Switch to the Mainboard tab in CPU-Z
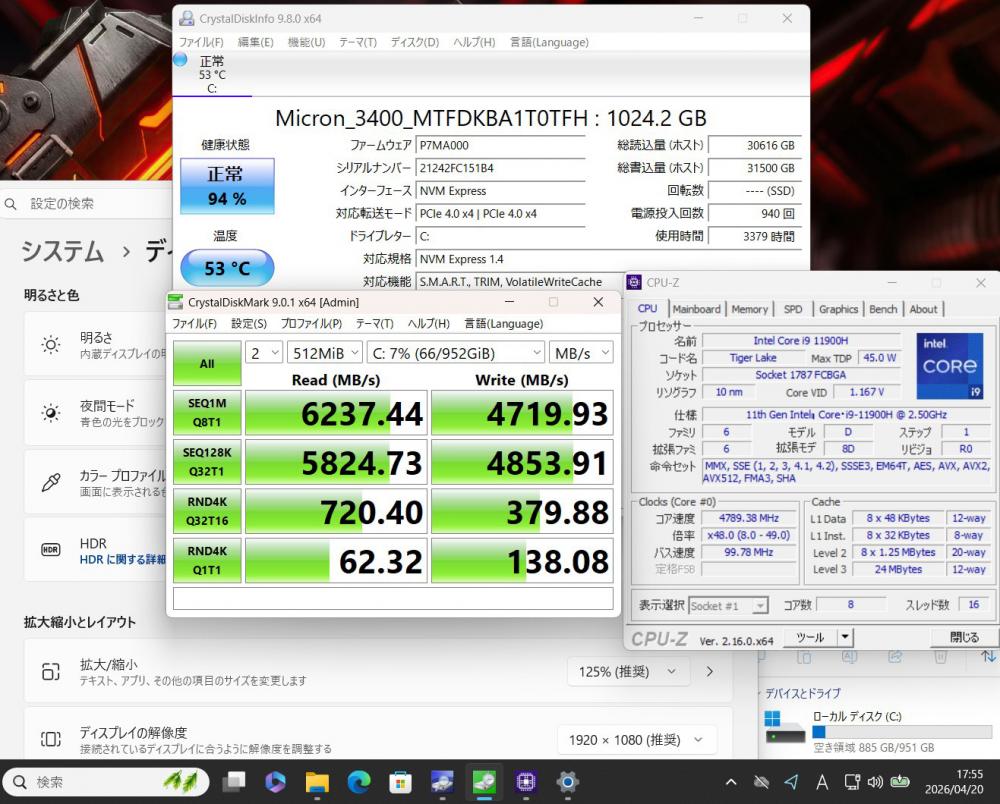Image resolution: width=1000 pixels, height=804 pixels. point(696,309)
